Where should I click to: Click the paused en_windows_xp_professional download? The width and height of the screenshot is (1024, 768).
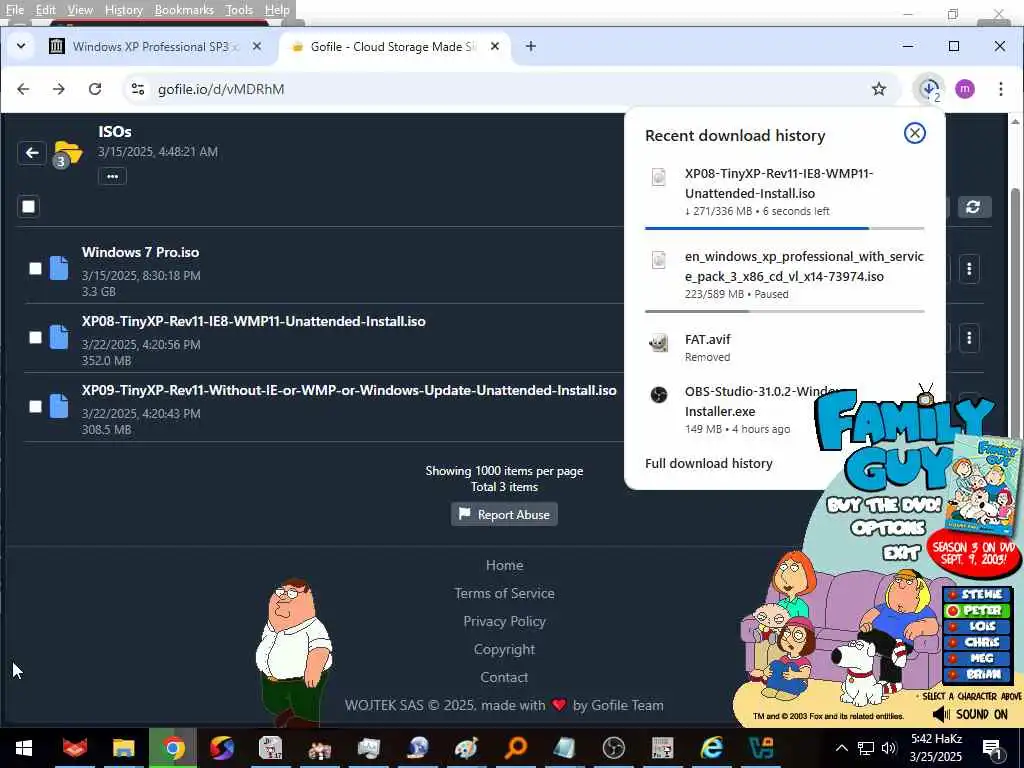coord(784,275)
